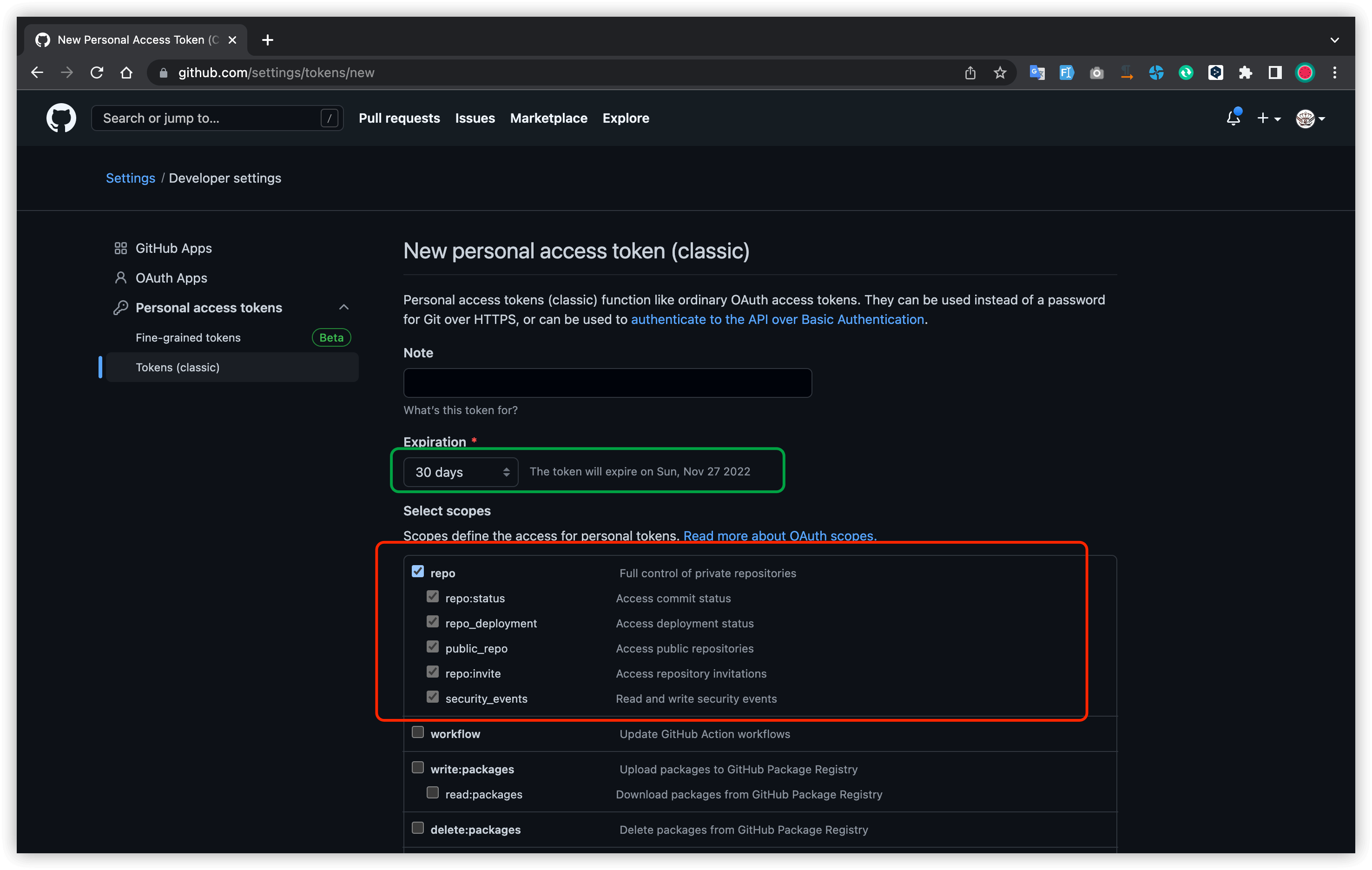Click the Chrome profile avatar
The width and height of the screenshot is (1372, 870).
(1305, 73)
